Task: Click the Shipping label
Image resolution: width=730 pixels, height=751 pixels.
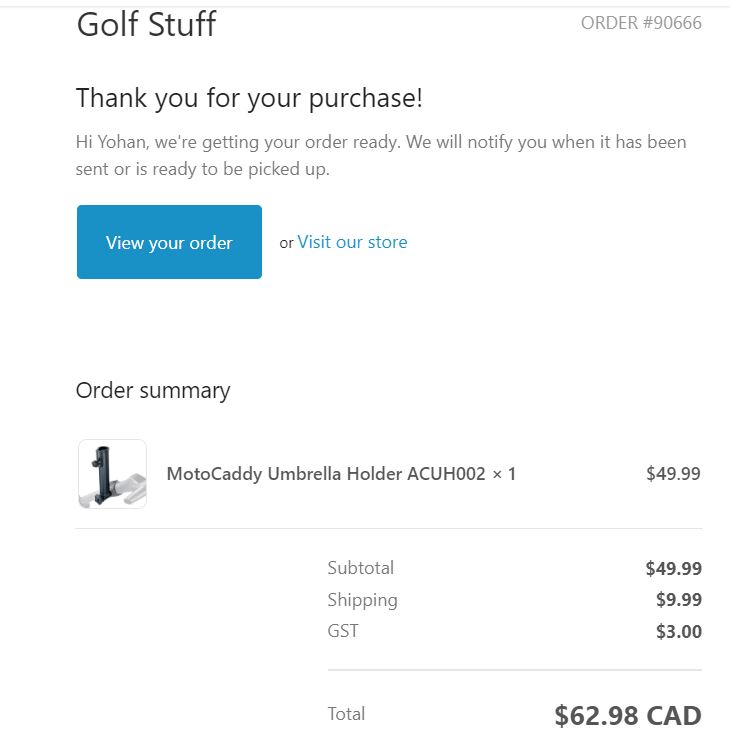Action: (x=362, y=600)
